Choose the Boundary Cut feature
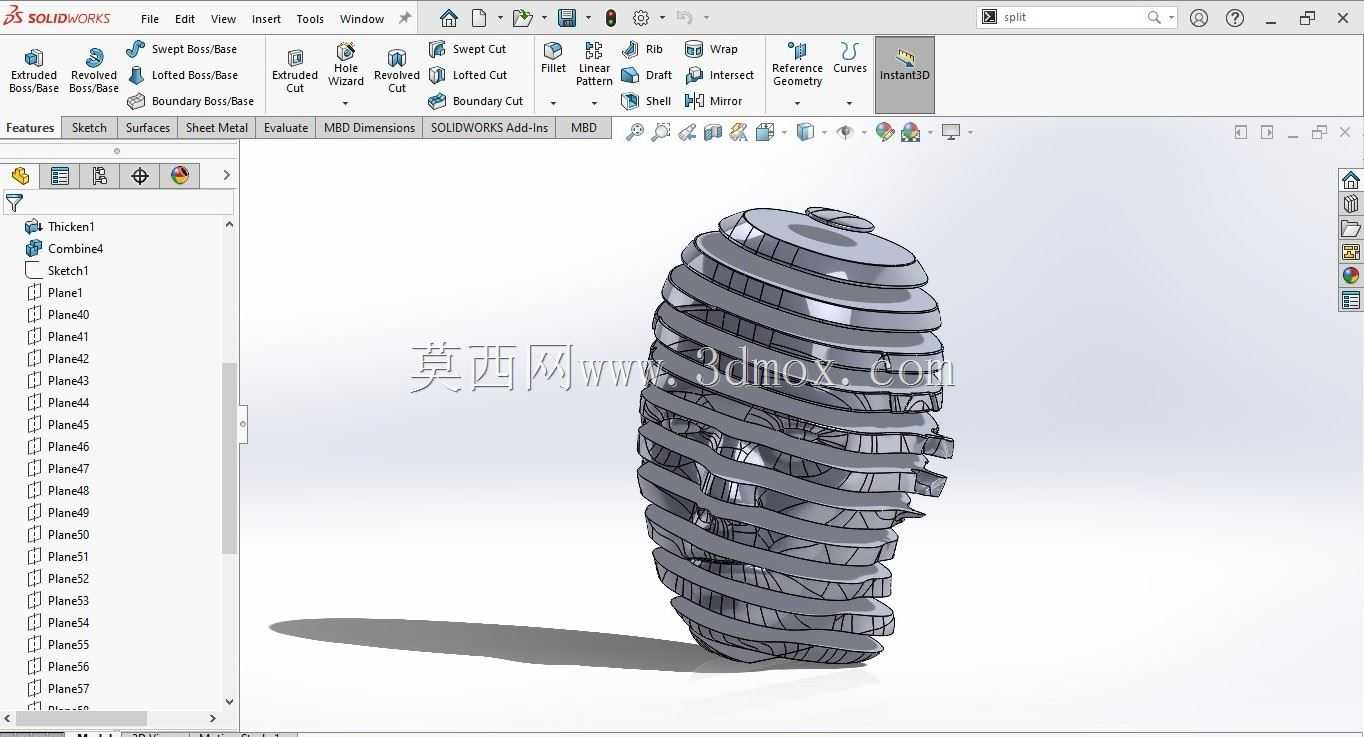This screenshot has width=1364, height=737. (x=476, y=101)
